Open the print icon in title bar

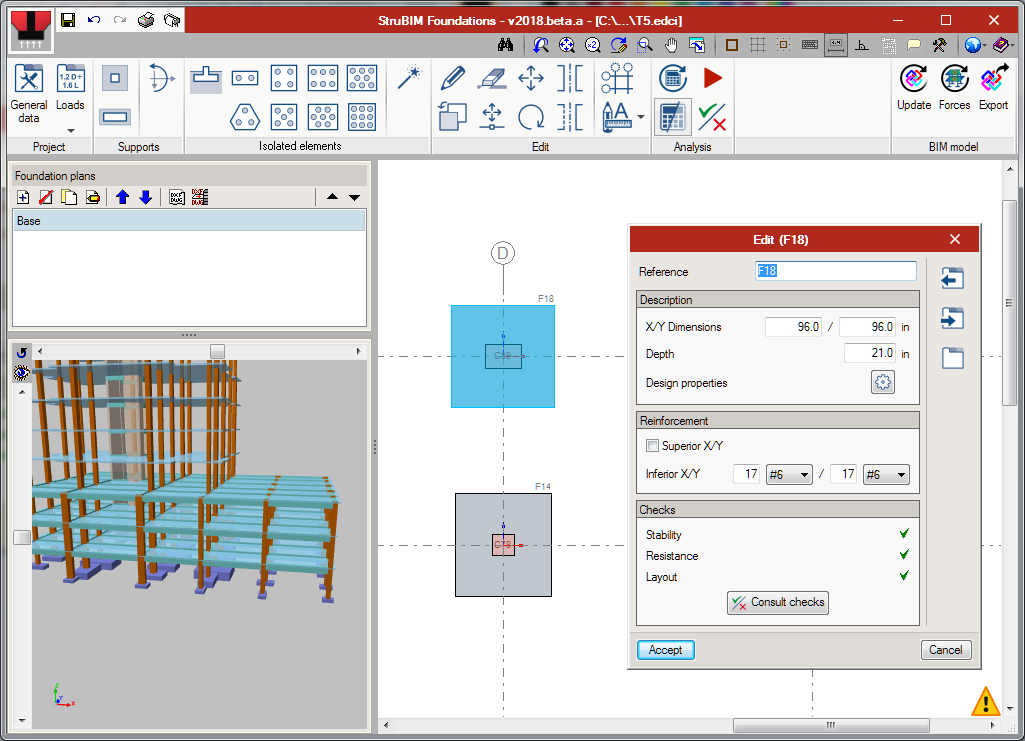coord(146,20)
